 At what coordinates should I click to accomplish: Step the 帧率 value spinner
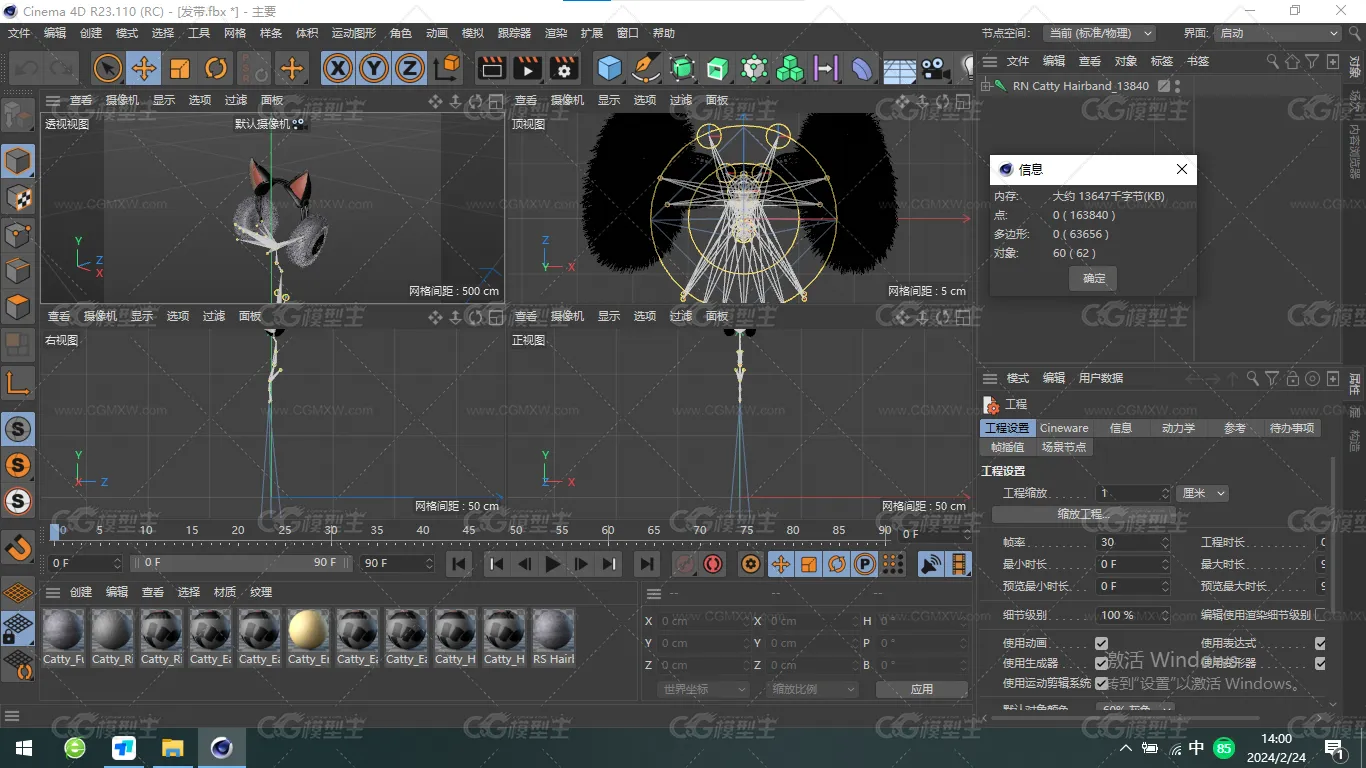tap(1165, 542)
